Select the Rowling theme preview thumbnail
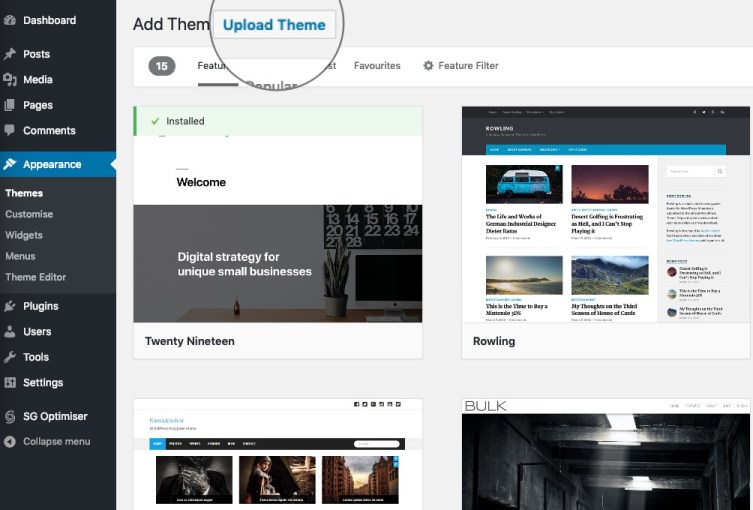Screen dimensions: 753x510 (606, 214)
